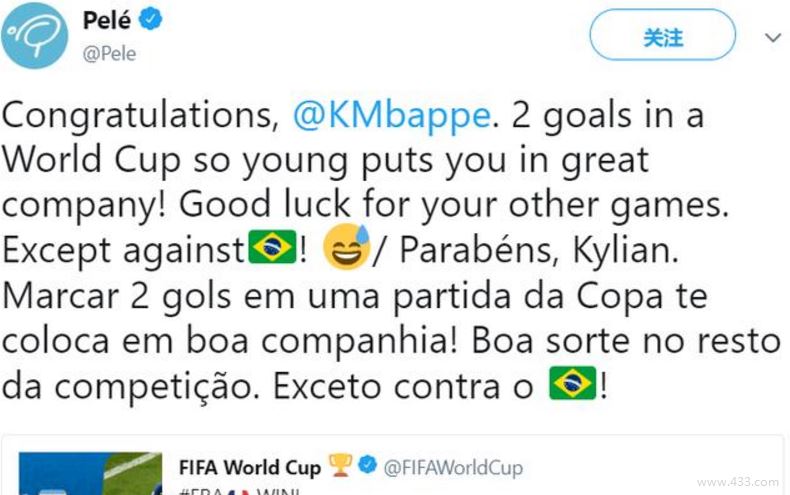This screenshot has width=790, height=495.
Task: Click FIFA World Cup's verified badge
Action: pos(367,467)
